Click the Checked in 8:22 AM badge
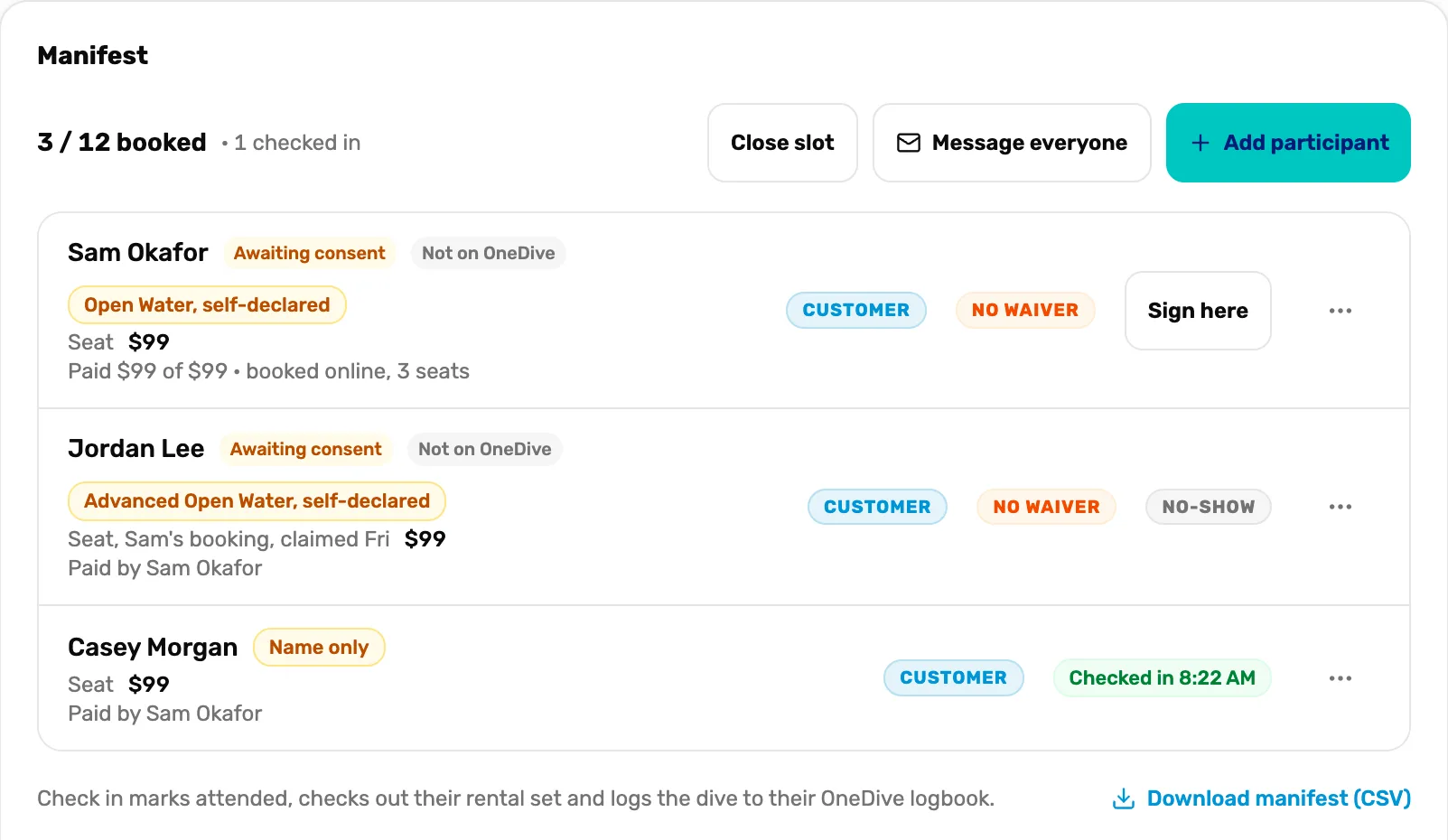Image resolution: width=1448 pixels, height=840 pixels. click(x=1162, y=677)
